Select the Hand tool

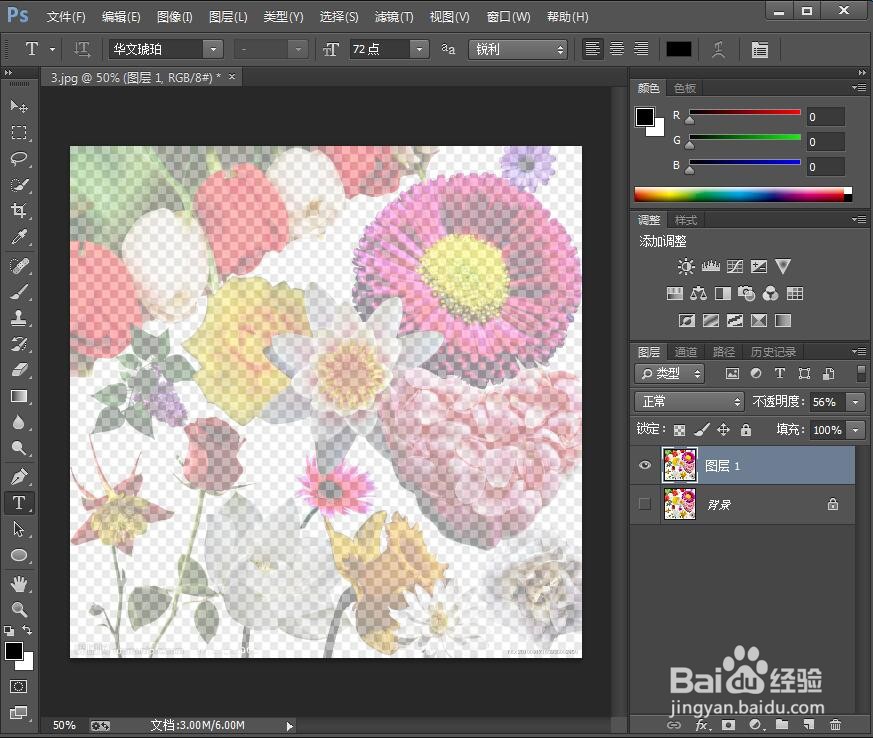18,583
